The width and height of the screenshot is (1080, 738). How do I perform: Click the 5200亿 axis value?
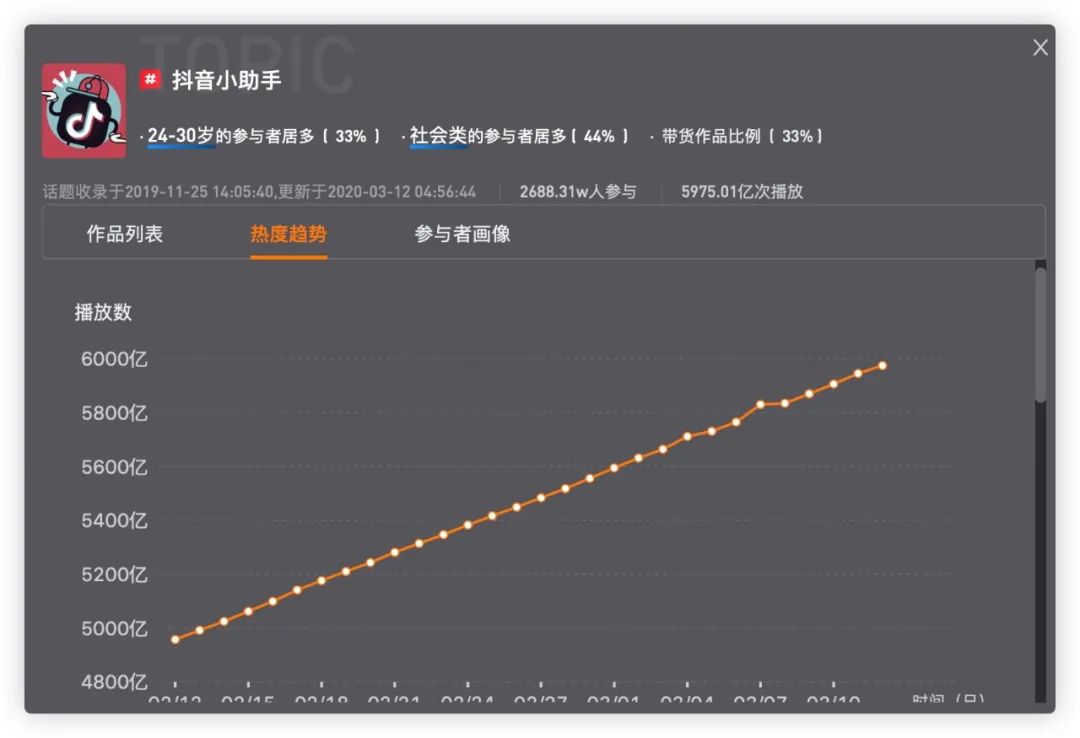[114, 575]
